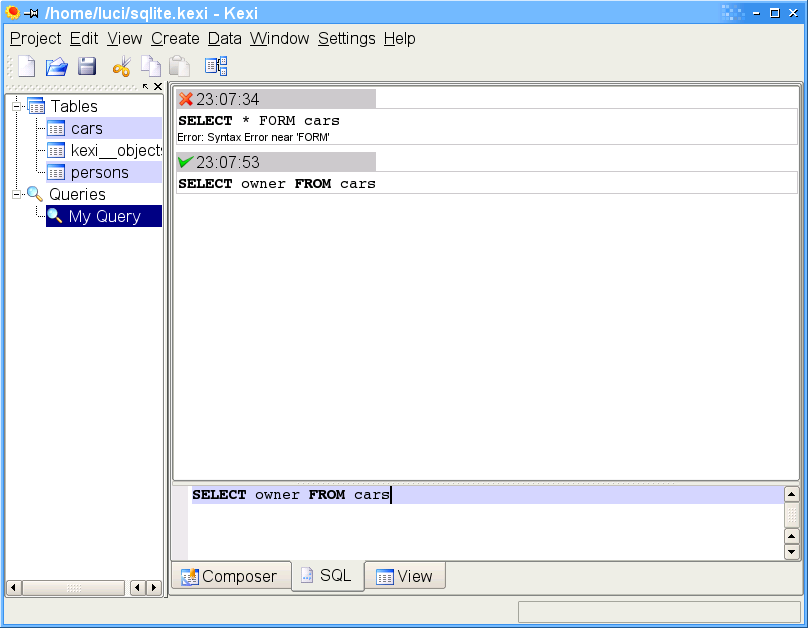Click the New document toolbar icon
Screen dimensions: 808x628
coord(27,67)
